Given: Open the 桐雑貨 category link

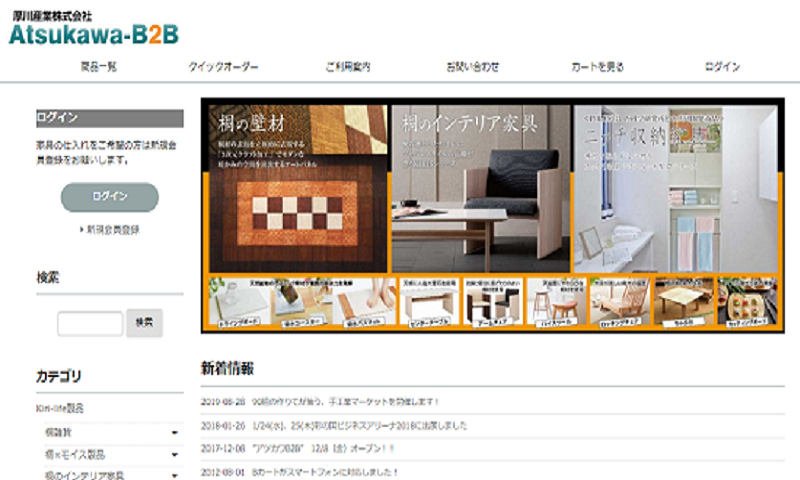Looking at the screenshot, I should pos(58,433).
